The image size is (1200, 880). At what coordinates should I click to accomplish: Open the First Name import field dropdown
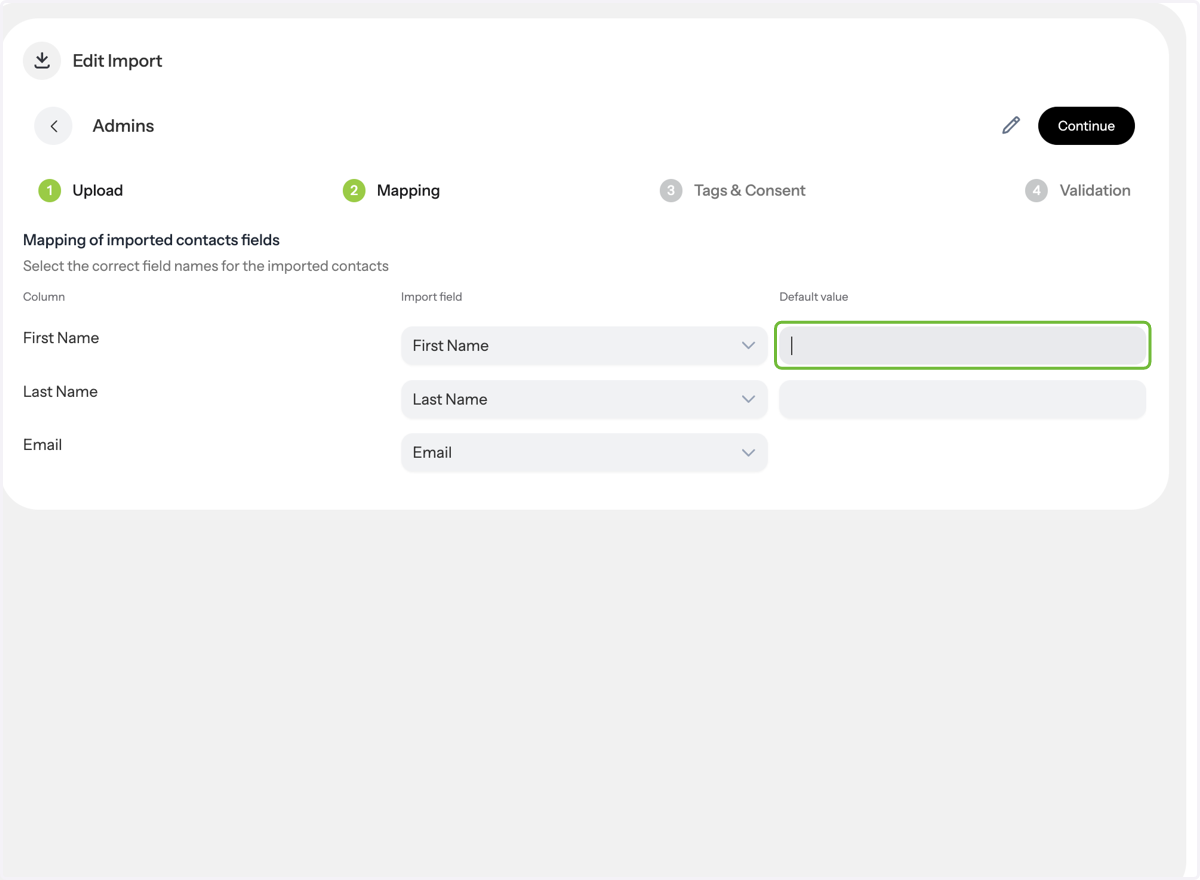click(584, 346)
